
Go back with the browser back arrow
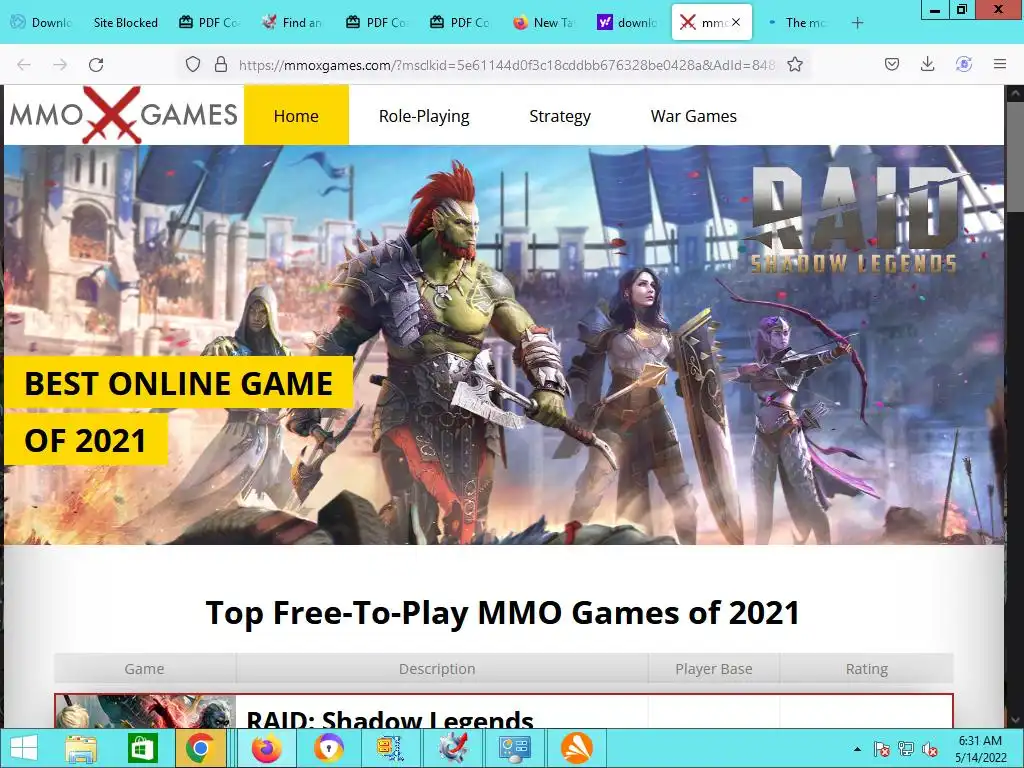coord(24,65)
